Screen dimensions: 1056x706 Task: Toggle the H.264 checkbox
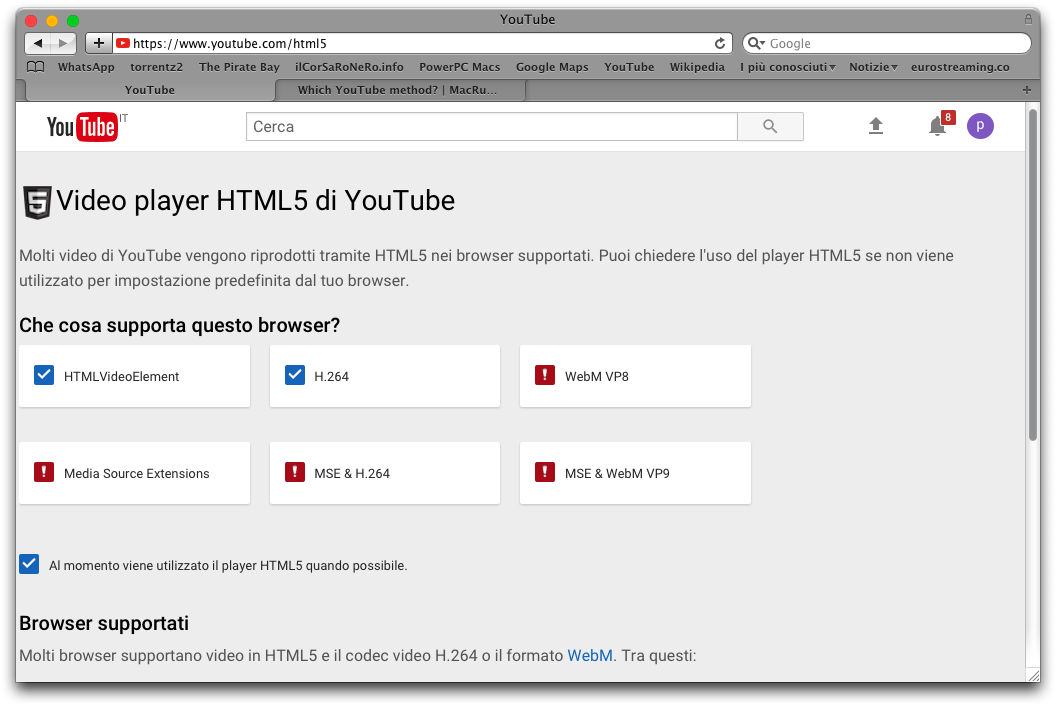click(294, 375)
